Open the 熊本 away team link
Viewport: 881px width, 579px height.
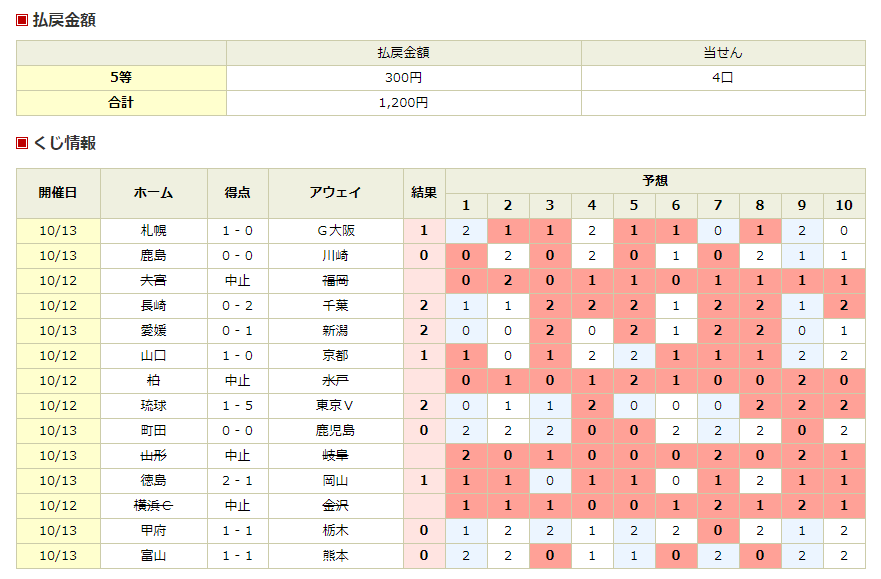[x=335, y=556]
